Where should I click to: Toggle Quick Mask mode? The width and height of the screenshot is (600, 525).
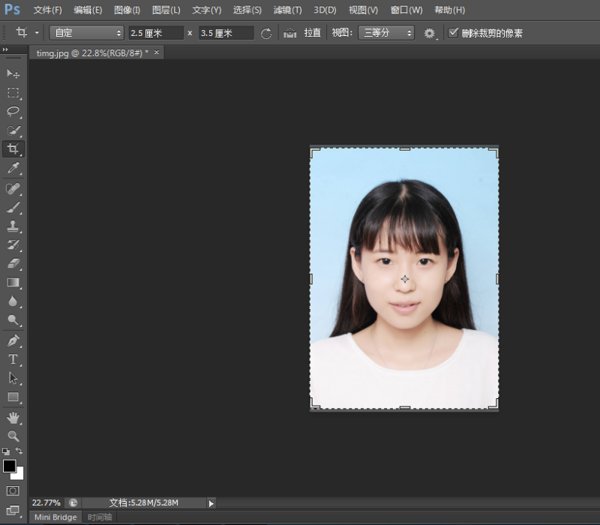13,491
